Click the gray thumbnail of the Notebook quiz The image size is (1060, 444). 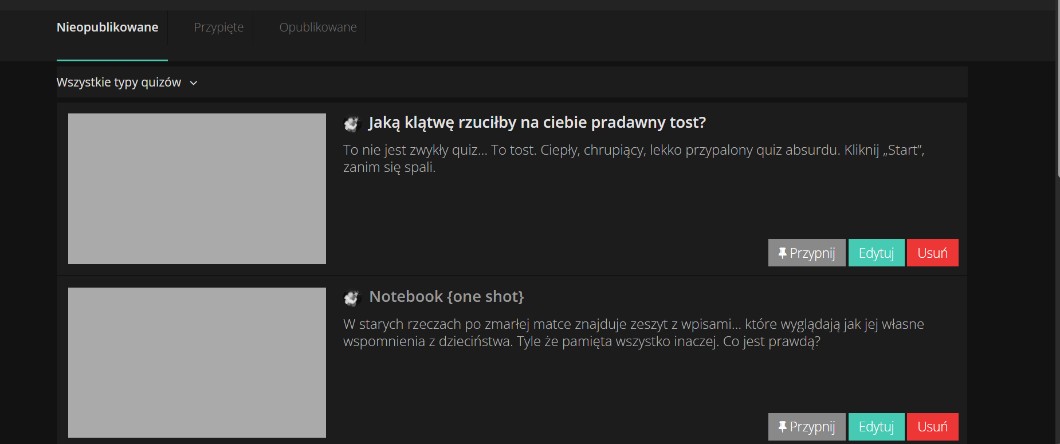pos(197,362)
